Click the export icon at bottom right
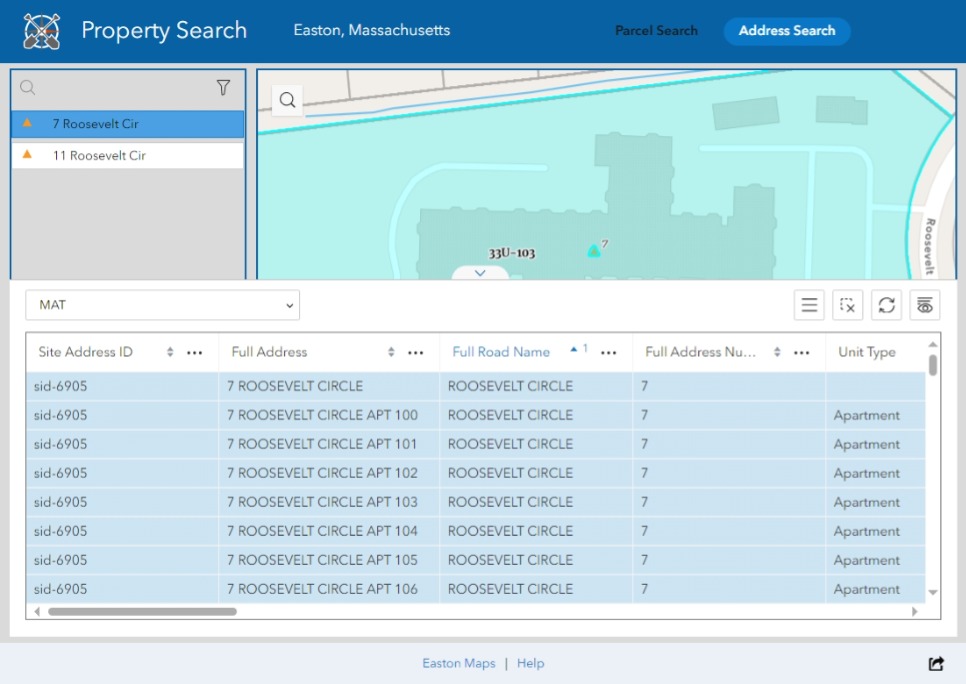This screenshot has height=684, width=966. coord(935,663)
